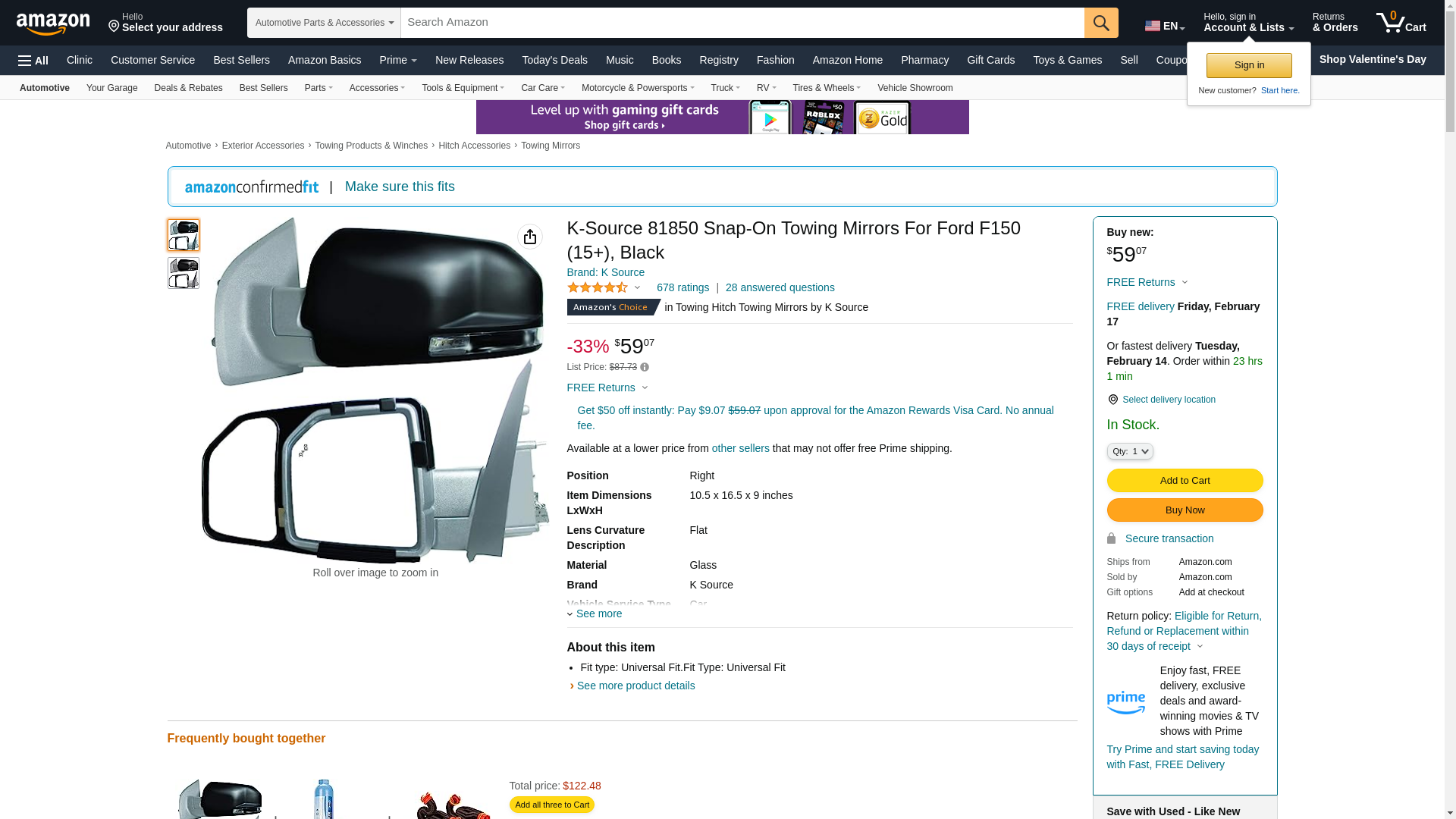Open the shopping cart icon
1456x819 pixels.
pyautogui.click(x=1401, y=23)
